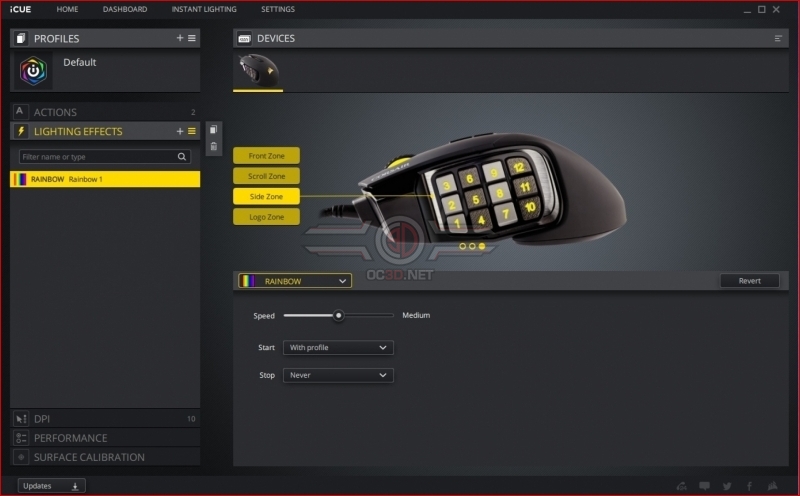This screenshot has height=496, width=800.
Task: Open the RAINBOW effect type dropdown
Action: (x=295, y=281)
